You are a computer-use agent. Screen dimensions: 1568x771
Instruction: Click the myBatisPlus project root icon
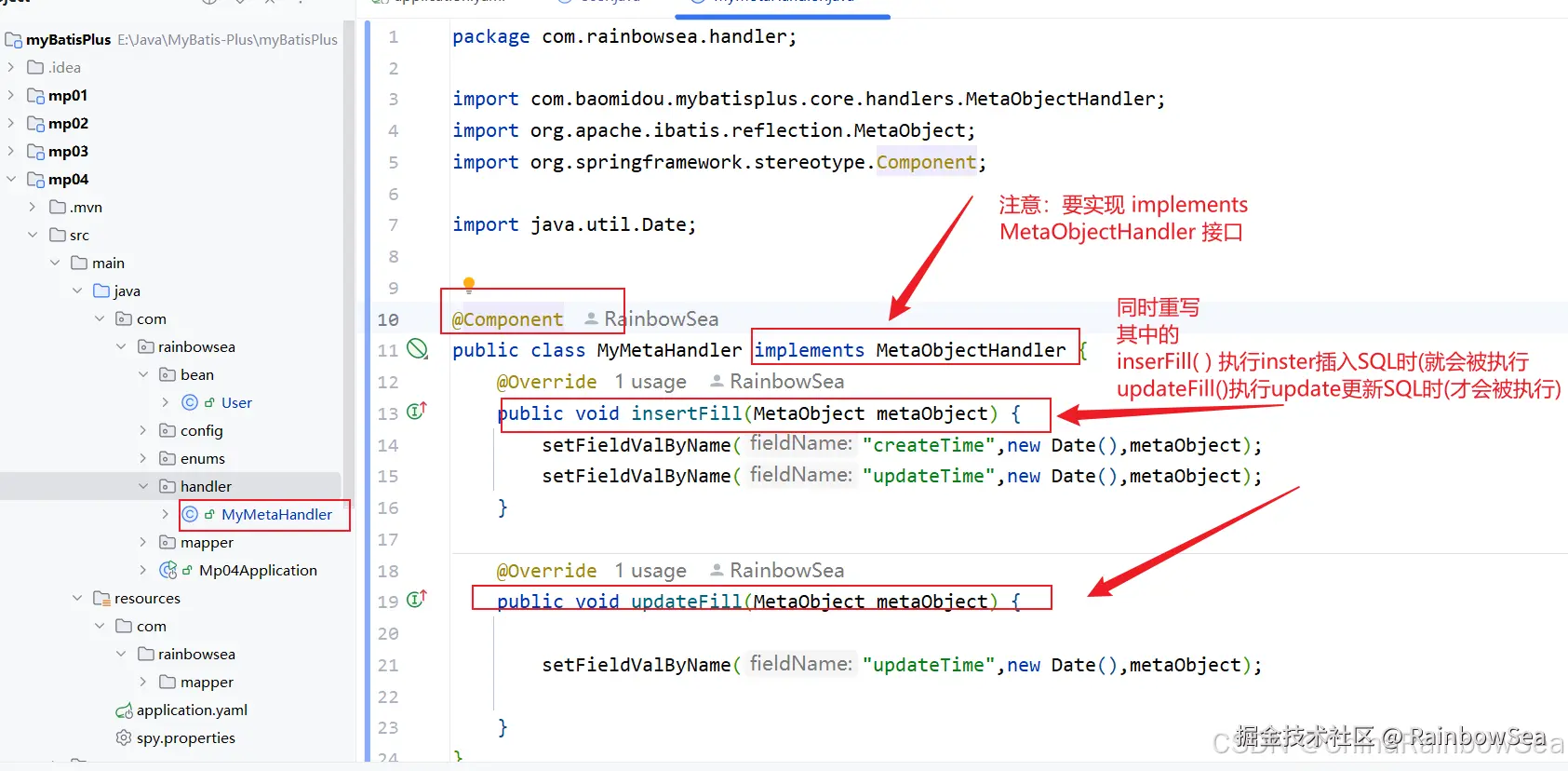(x=13, y=40)
